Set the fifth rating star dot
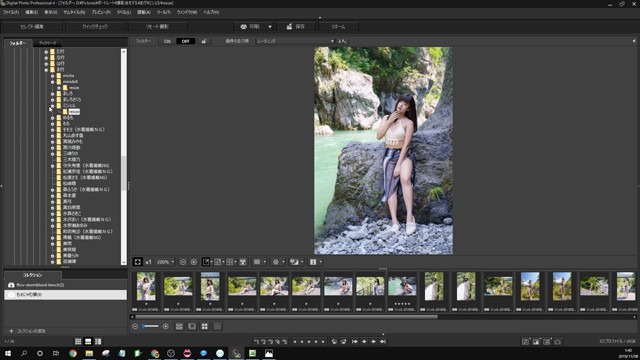The height and width of the screenshot is (360, 640). pyautogui.click(x=323, y=342)
